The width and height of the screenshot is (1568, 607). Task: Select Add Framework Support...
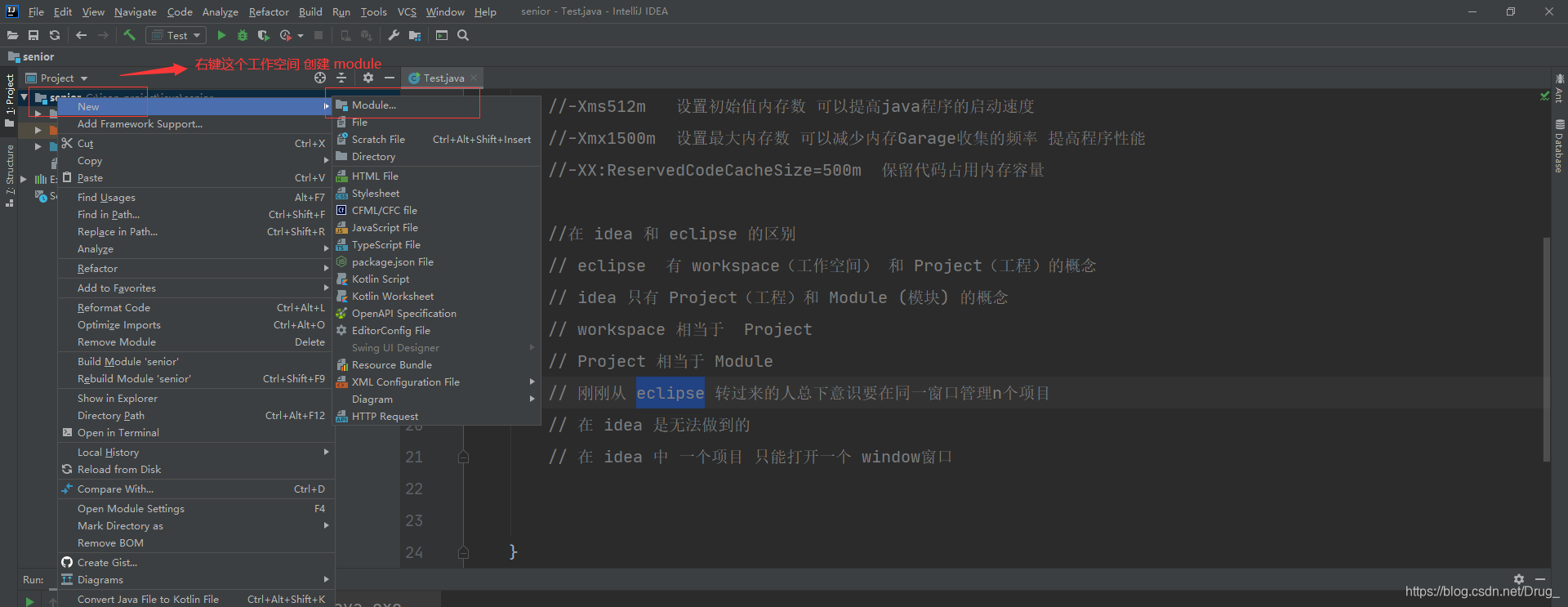(x=194, y=124)
